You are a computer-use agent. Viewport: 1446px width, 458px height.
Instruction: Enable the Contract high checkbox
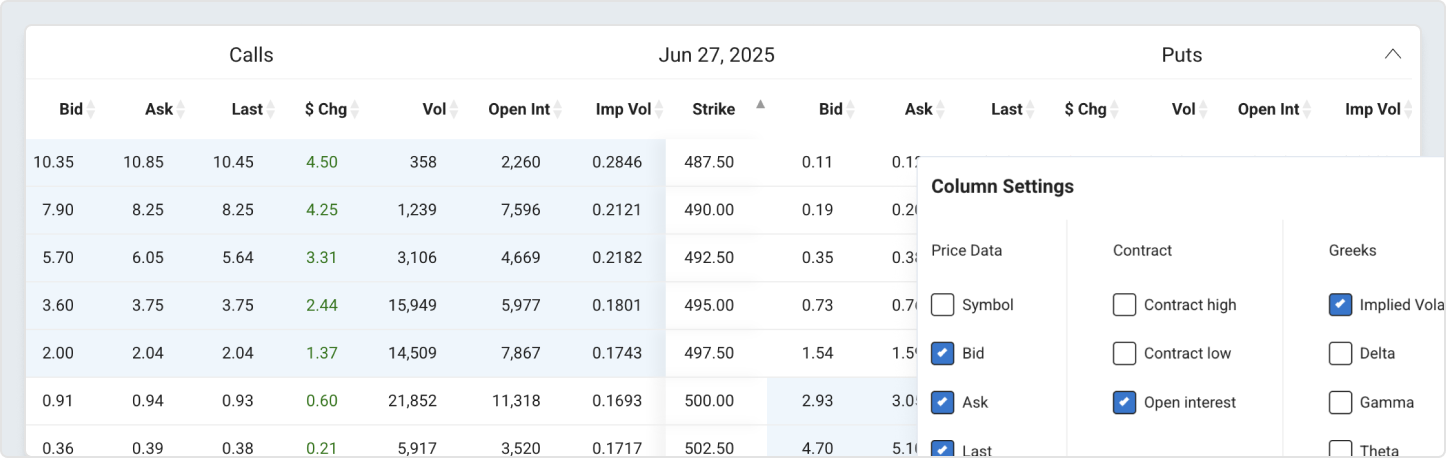coord(1124,305)
